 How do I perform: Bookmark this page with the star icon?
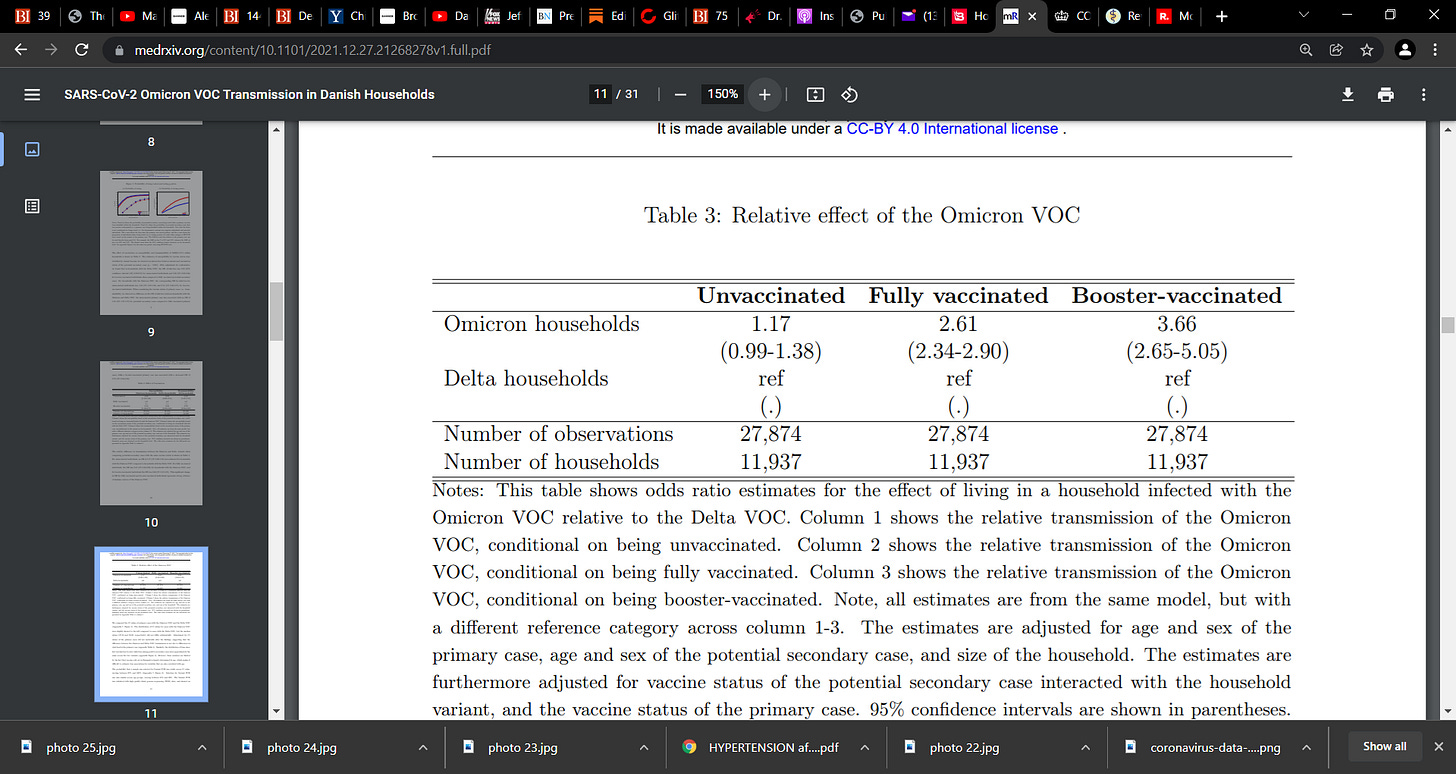pyautogui.click(x=1366, y=49)
